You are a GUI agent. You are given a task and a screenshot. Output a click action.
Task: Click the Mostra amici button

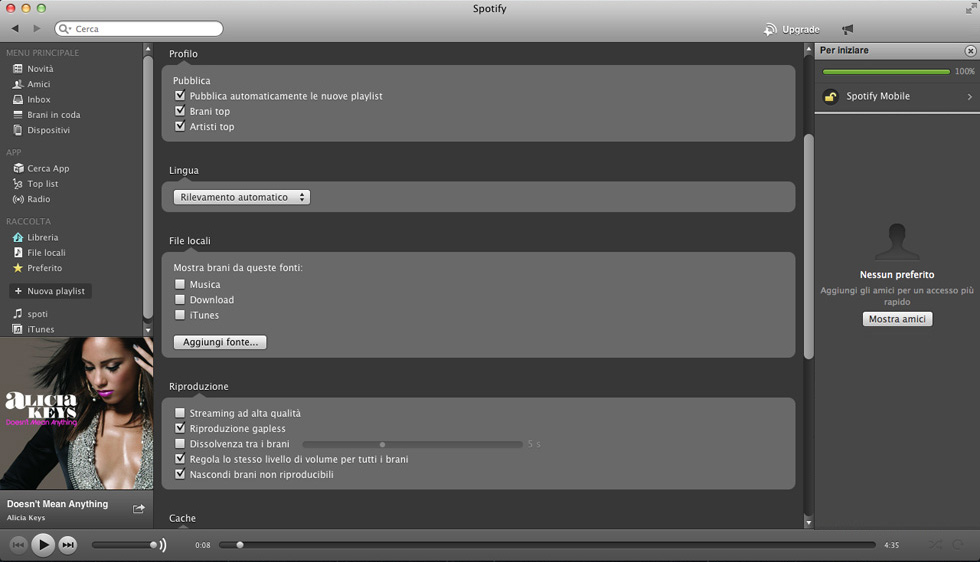pyautogui.click(x=897, y=319)
